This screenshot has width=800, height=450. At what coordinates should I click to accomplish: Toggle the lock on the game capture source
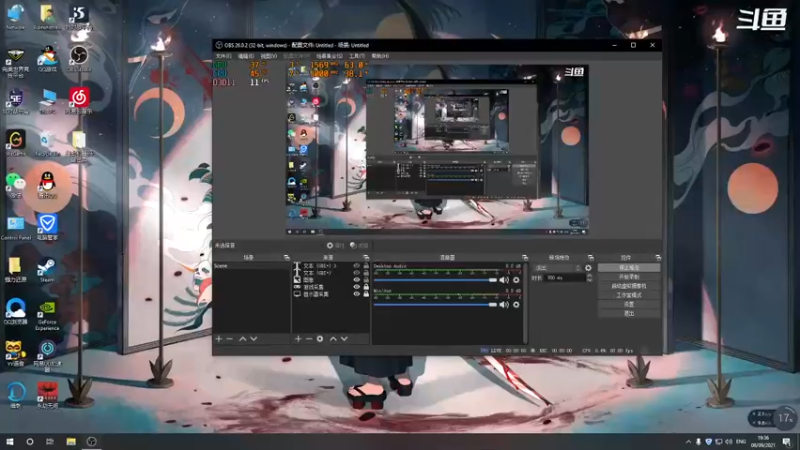[x=366, y=287]
